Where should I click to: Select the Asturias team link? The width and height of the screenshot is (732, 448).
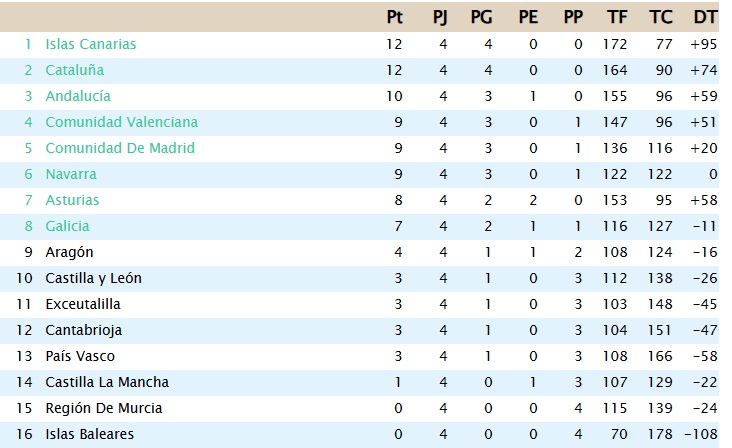pyautogui.click(x=72, y=200)
